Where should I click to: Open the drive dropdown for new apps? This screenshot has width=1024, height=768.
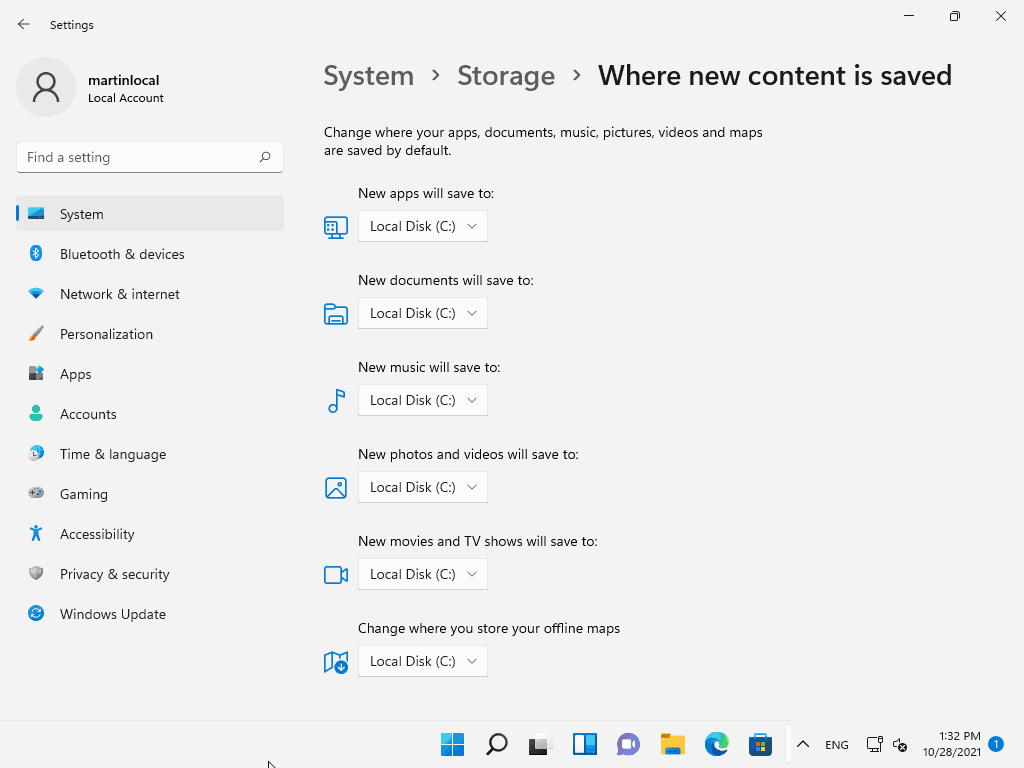tap(422, 226)
